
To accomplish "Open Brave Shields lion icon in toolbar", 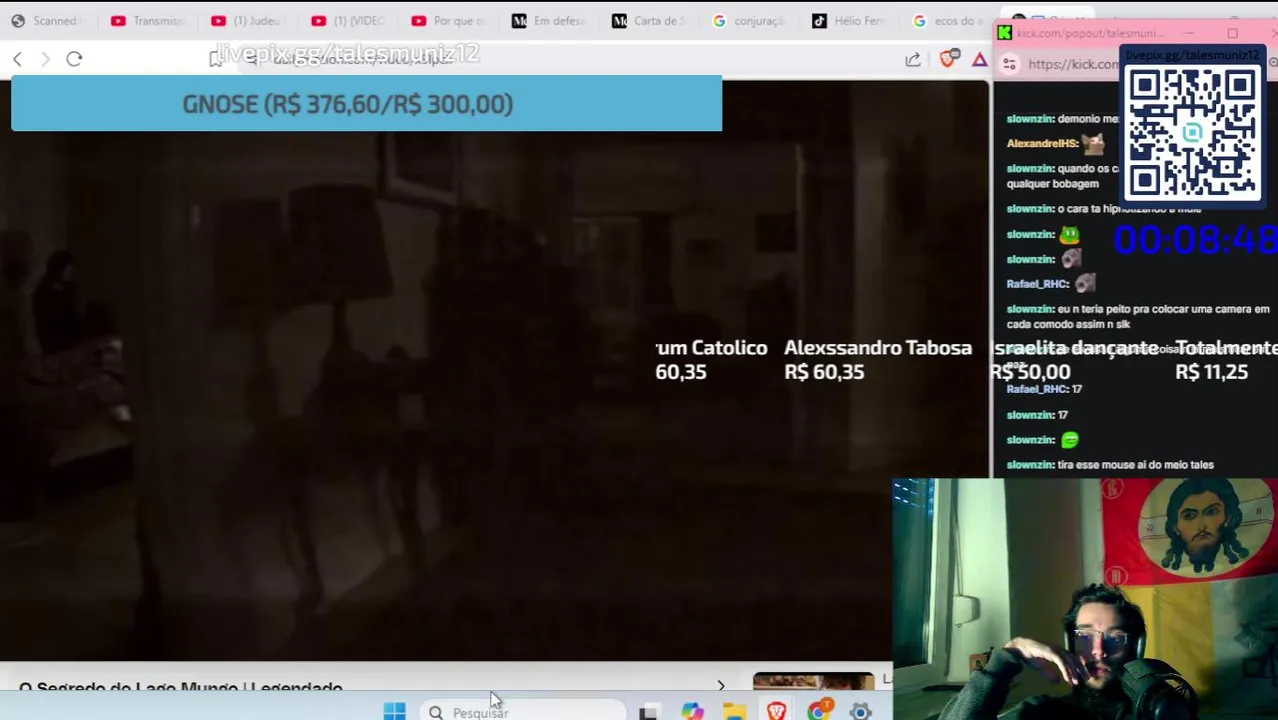I will point(948,60).
